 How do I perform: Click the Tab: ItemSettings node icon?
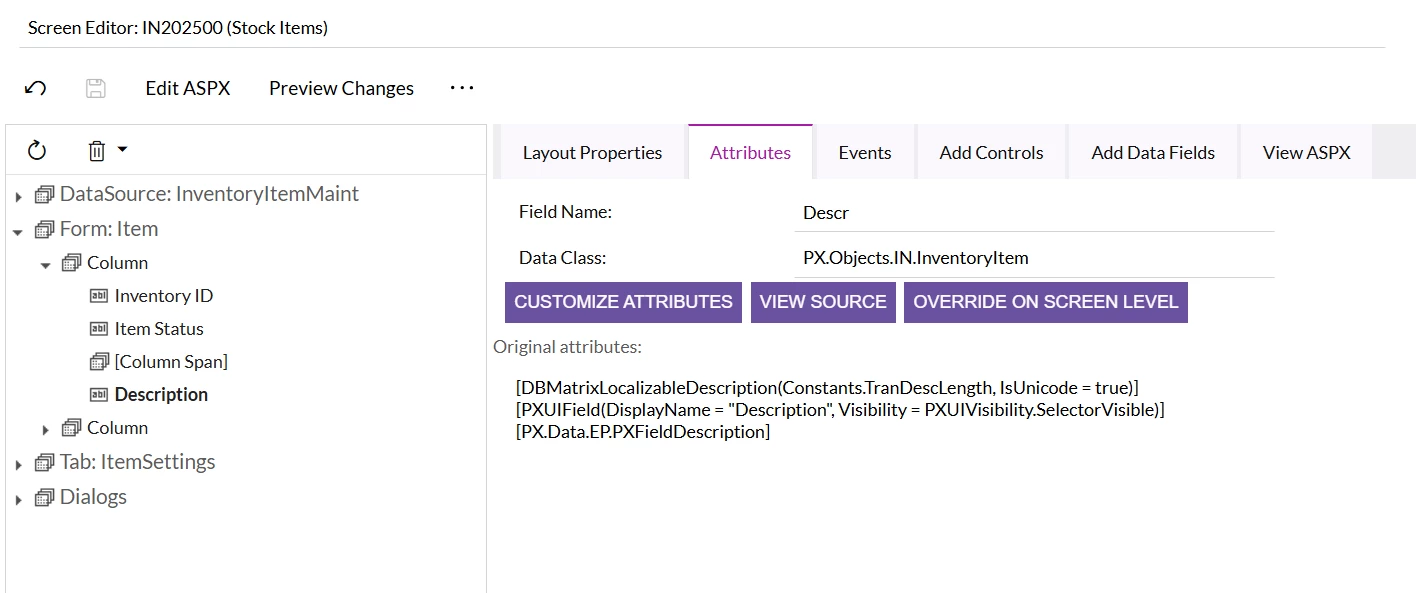point(44,463)
